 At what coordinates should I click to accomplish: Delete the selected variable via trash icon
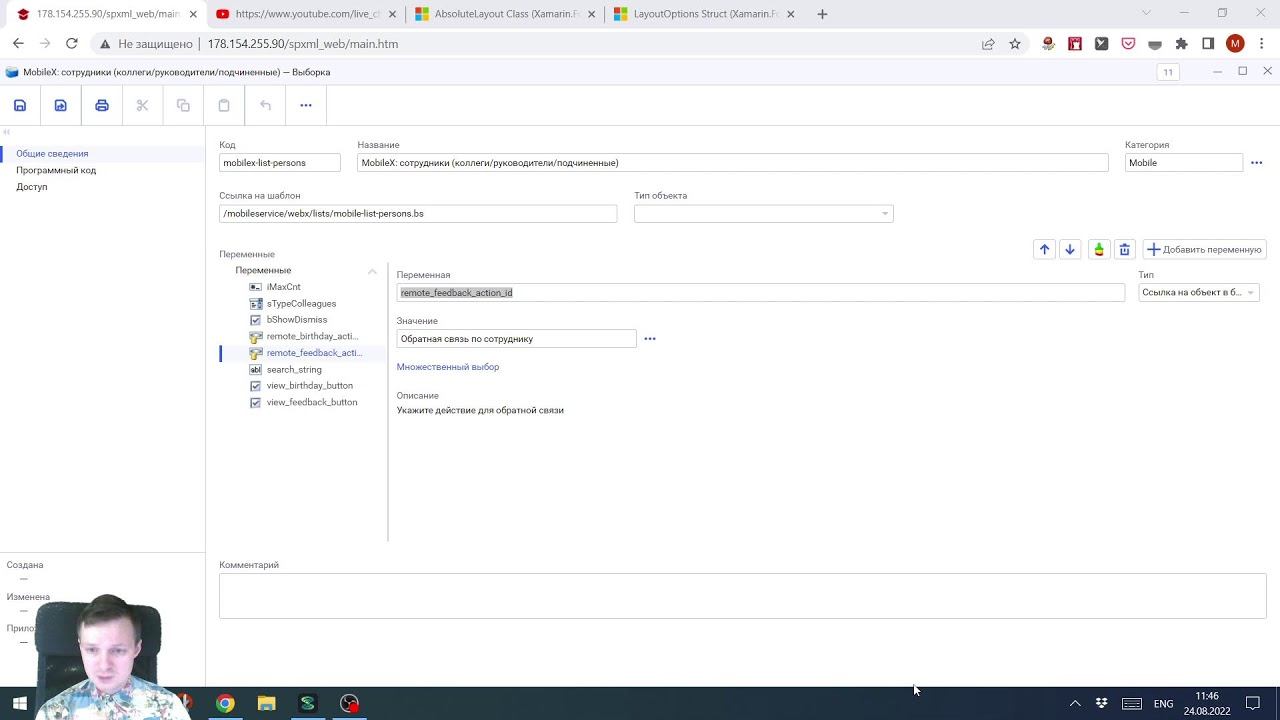tap(1125, 250)
